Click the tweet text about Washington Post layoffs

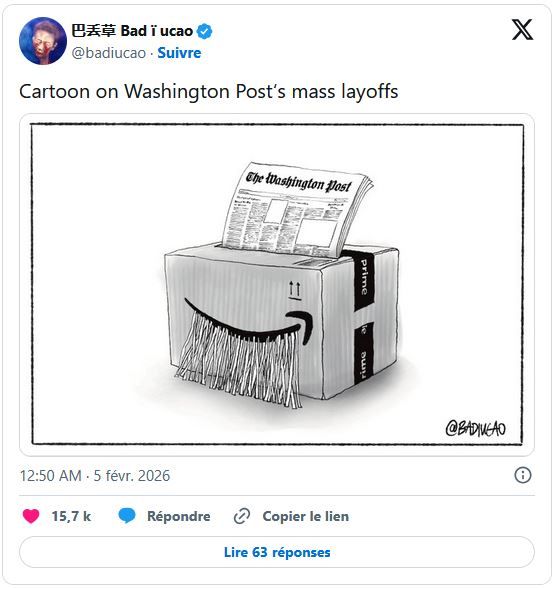point(209,91)
